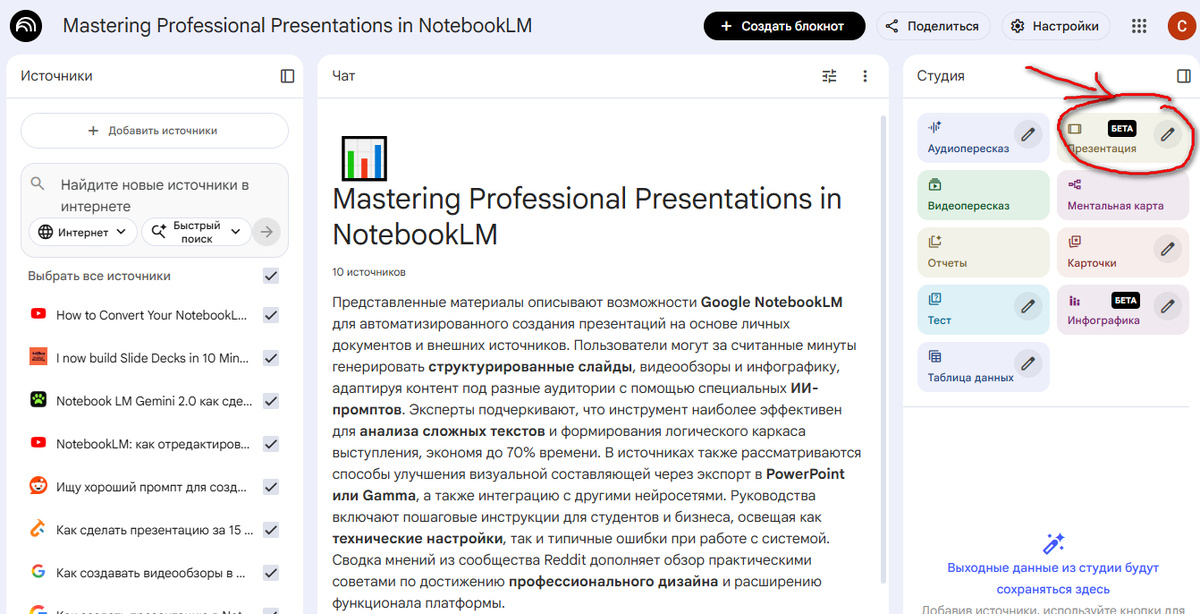The height and width of the screenshot is (614, 1200).
Task: Click Добавить источники button
Action: tap(154, 130)
